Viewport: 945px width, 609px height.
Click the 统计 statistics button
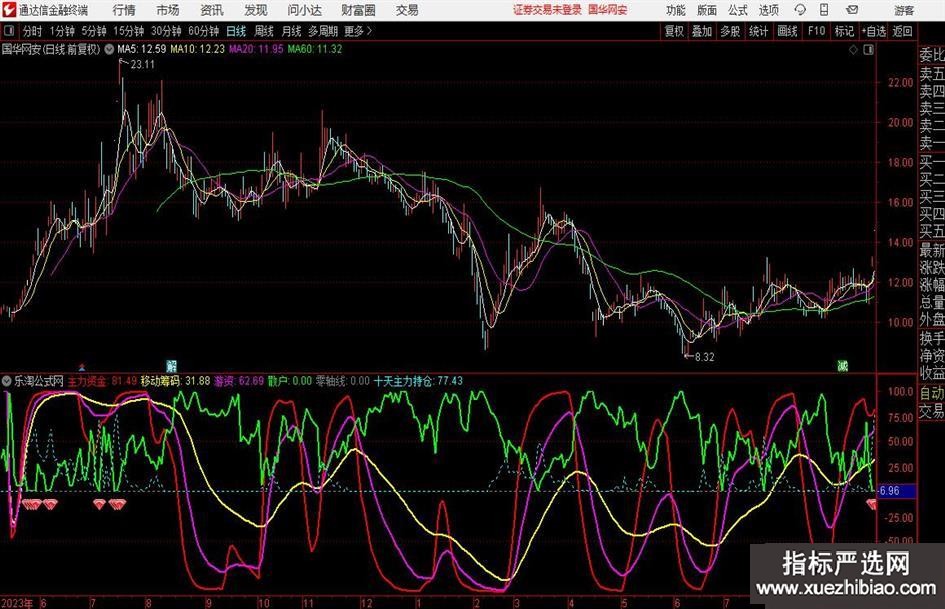pyautogui.click(x=758, y=31)
